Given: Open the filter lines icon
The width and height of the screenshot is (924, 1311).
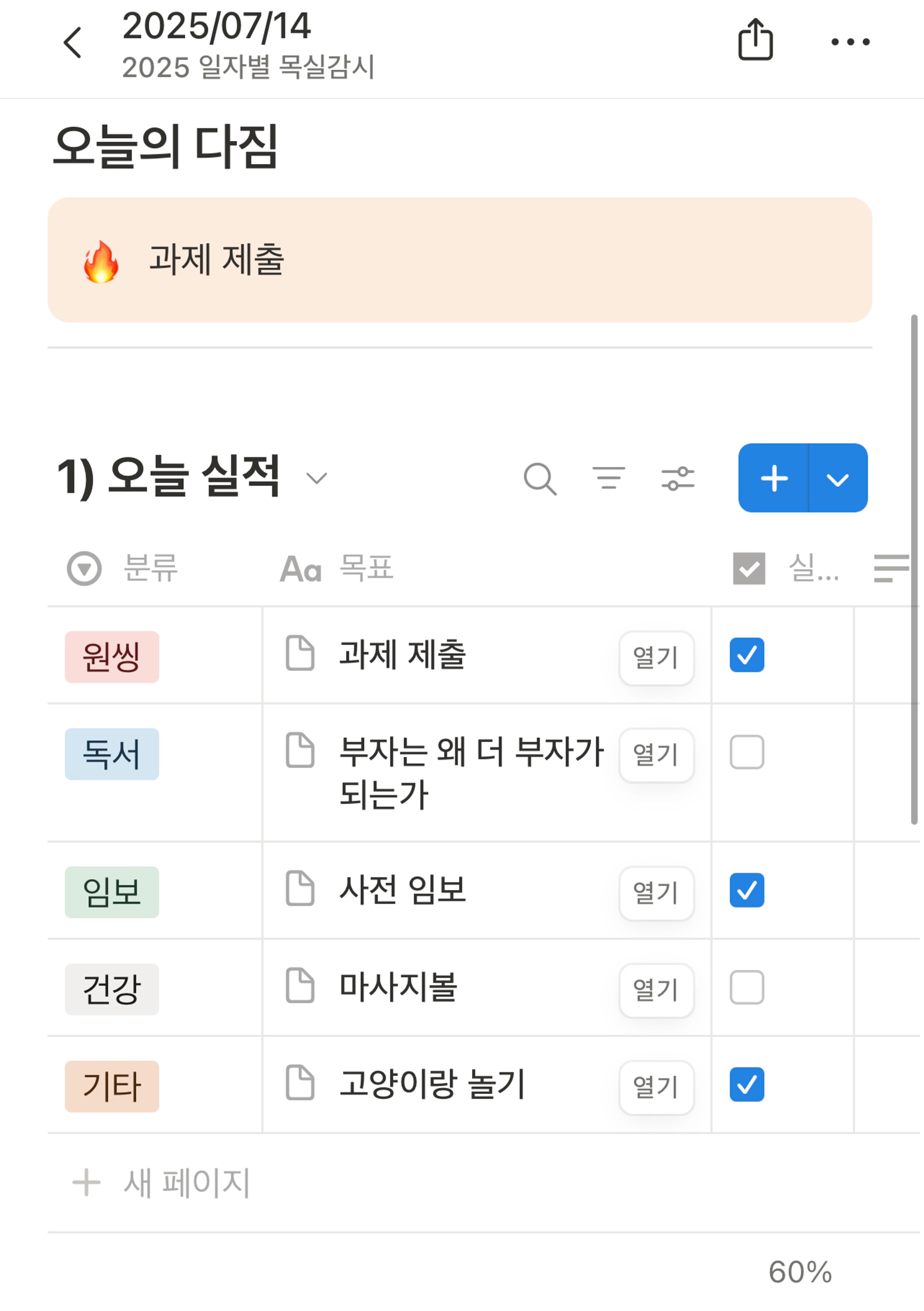Looking at the screenshot, I should [x=609, y=478].
